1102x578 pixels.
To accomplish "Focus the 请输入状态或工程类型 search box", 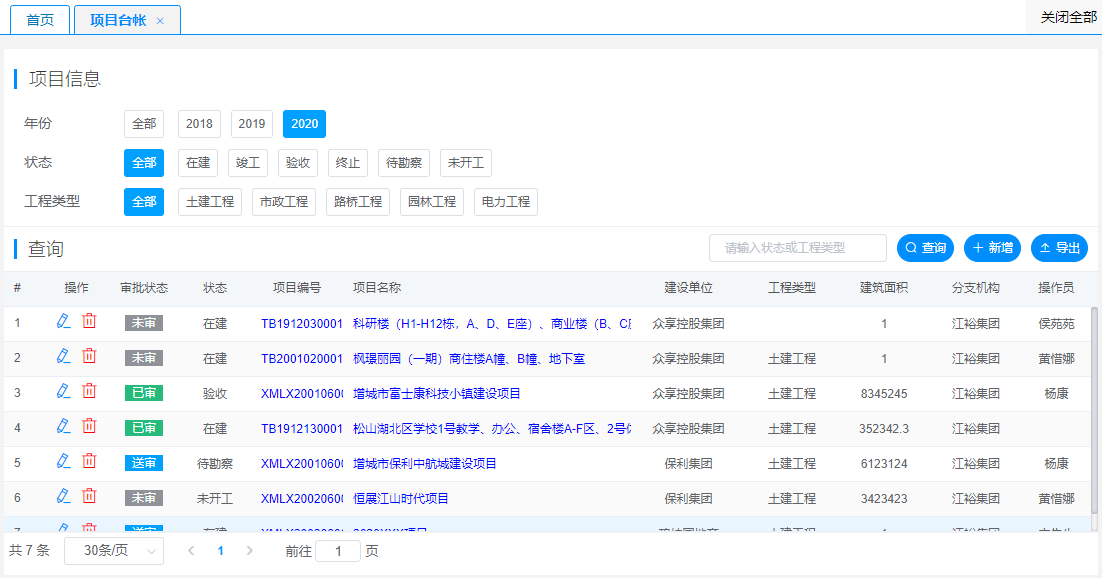I will 798,248.
